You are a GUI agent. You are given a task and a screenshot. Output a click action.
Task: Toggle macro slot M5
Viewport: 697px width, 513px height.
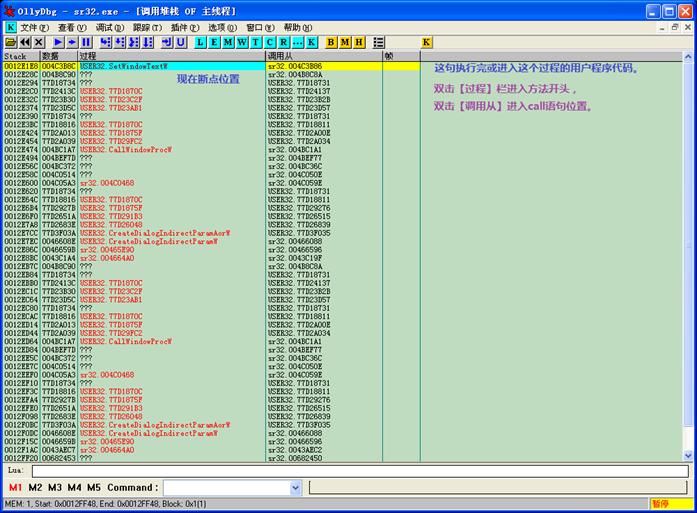(94, 487)
